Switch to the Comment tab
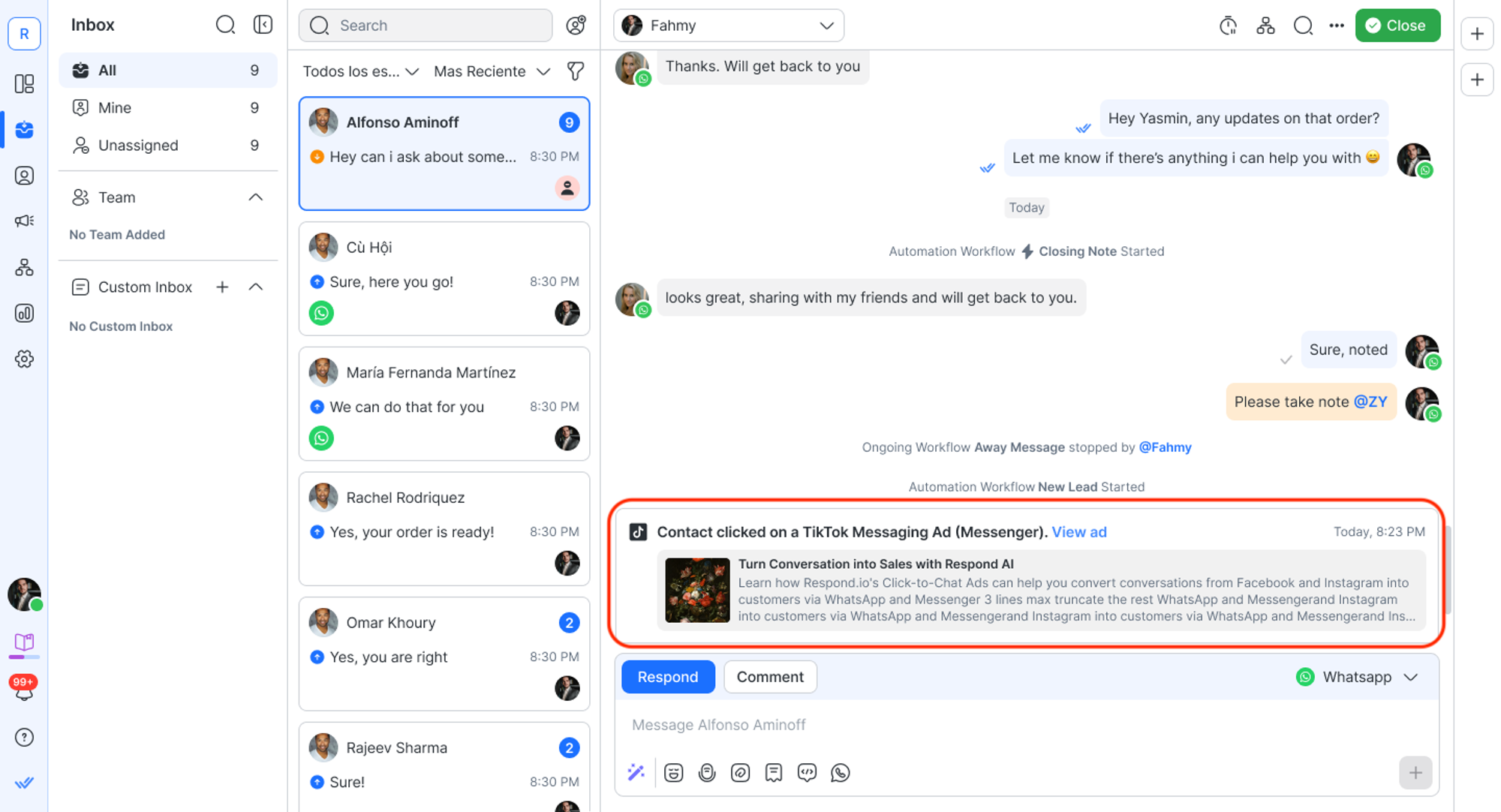The height and width of the screenshot is (812, 1501). 770,676
